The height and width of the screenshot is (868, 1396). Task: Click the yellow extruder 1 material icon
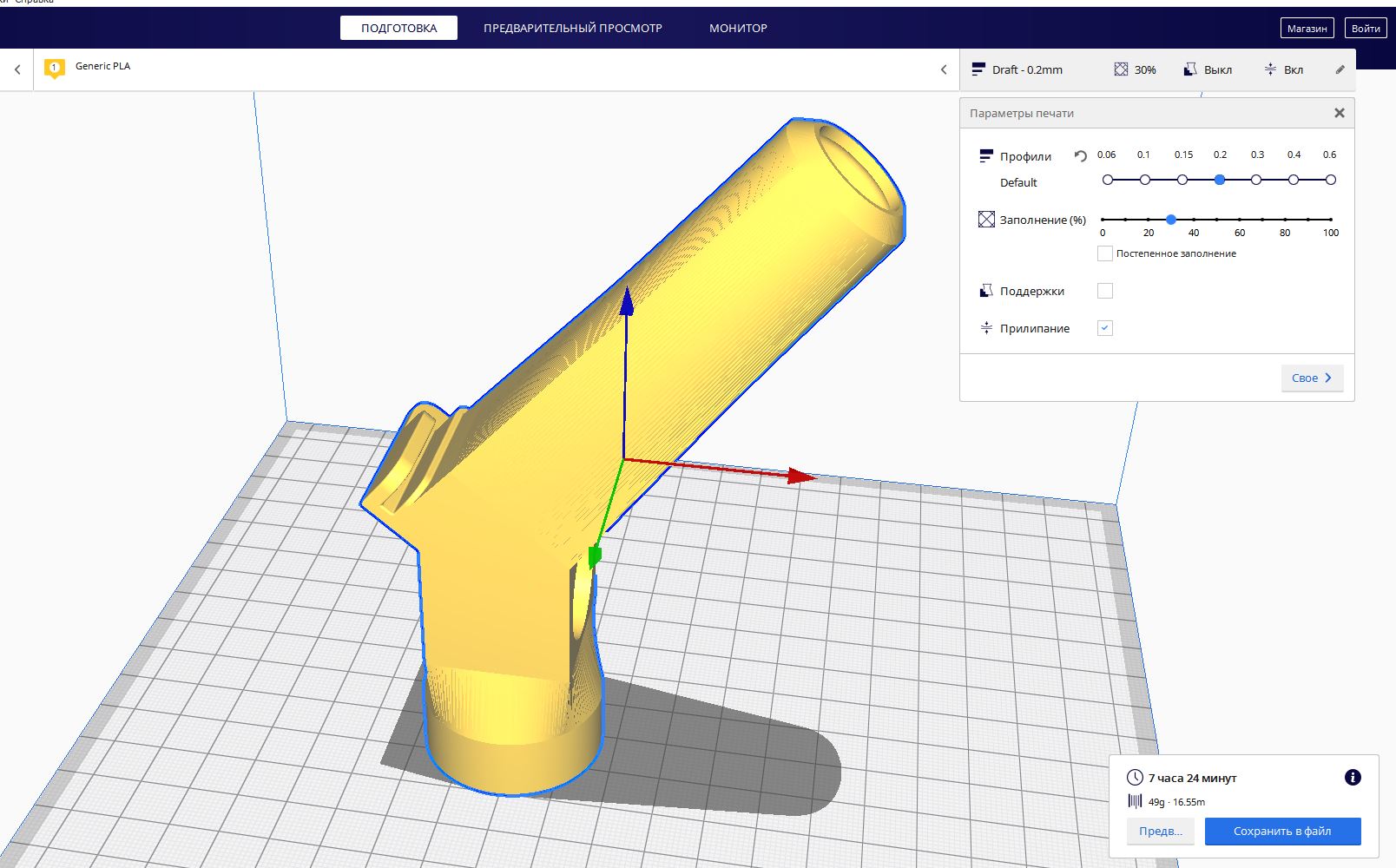pyautogui.click(x=54, y=68)
